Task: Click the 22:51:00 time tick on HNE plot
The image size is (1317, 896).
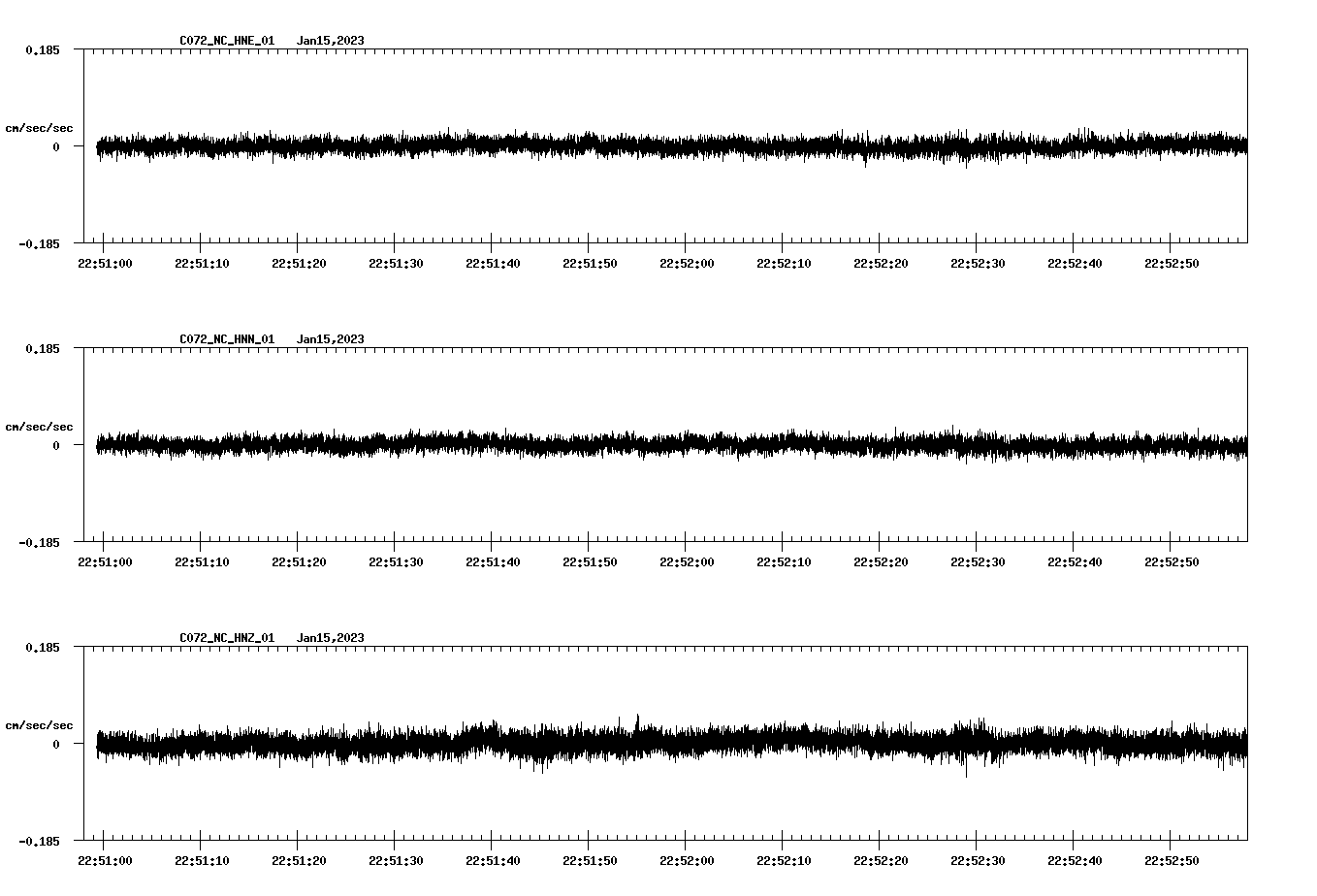Action: tap(104, 261)
